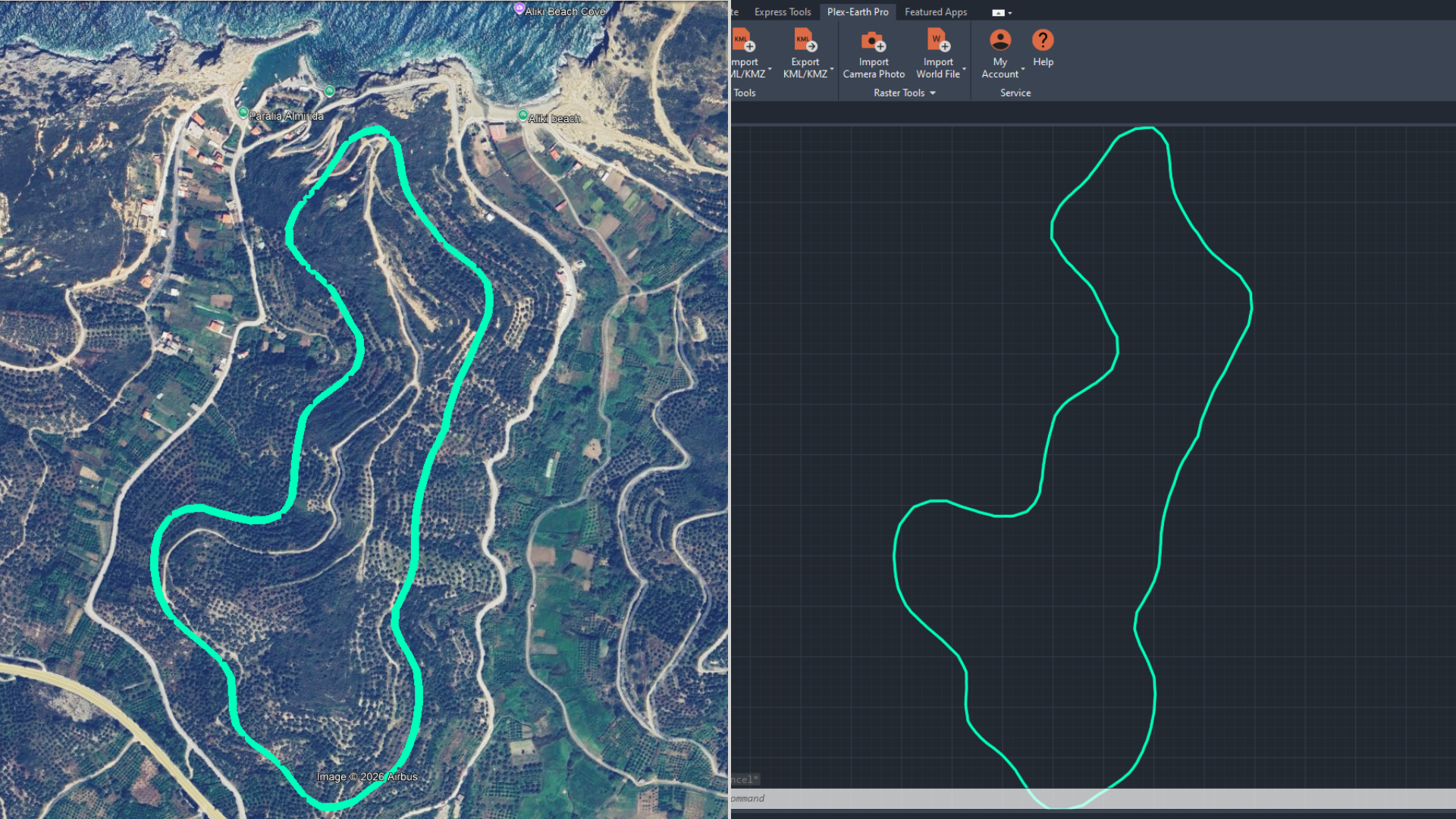Click the Export KML/KMZ icon
Image resolution: width=1456 pixels, height=819 pixels.
click(x=805, y=40)
